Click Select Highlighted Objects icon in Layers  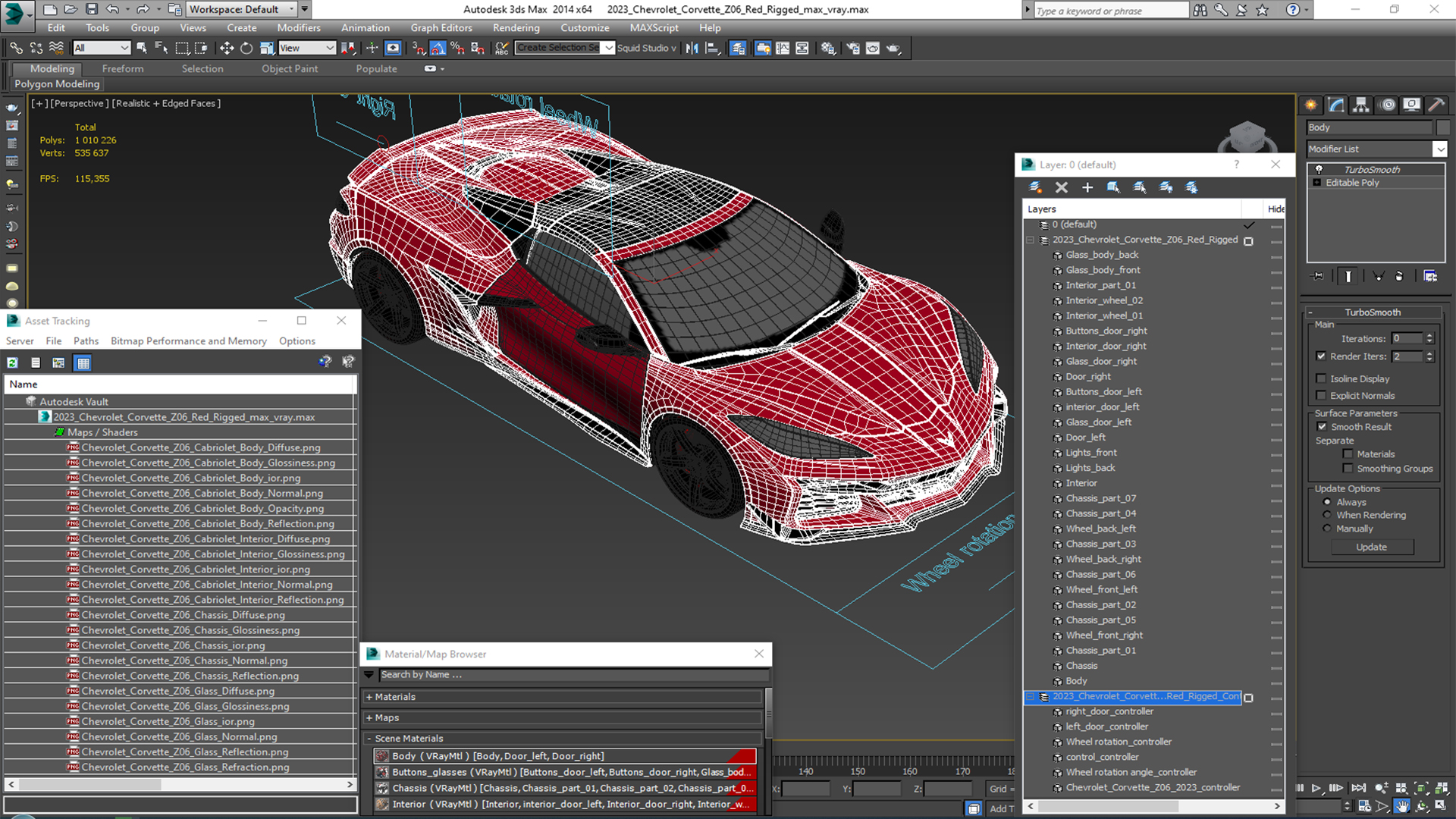pos(1113,187)
